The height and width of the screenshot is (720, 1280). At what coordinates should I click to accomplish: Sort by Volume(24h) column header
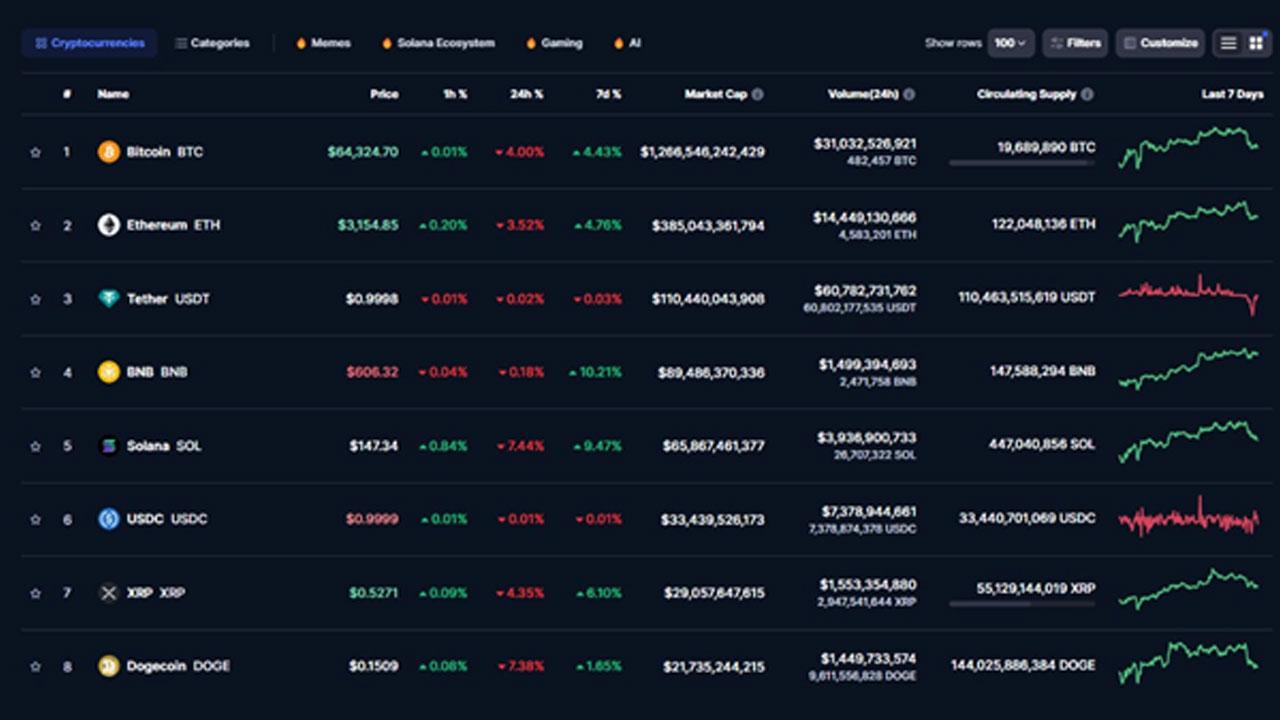(x=861, y=94)
